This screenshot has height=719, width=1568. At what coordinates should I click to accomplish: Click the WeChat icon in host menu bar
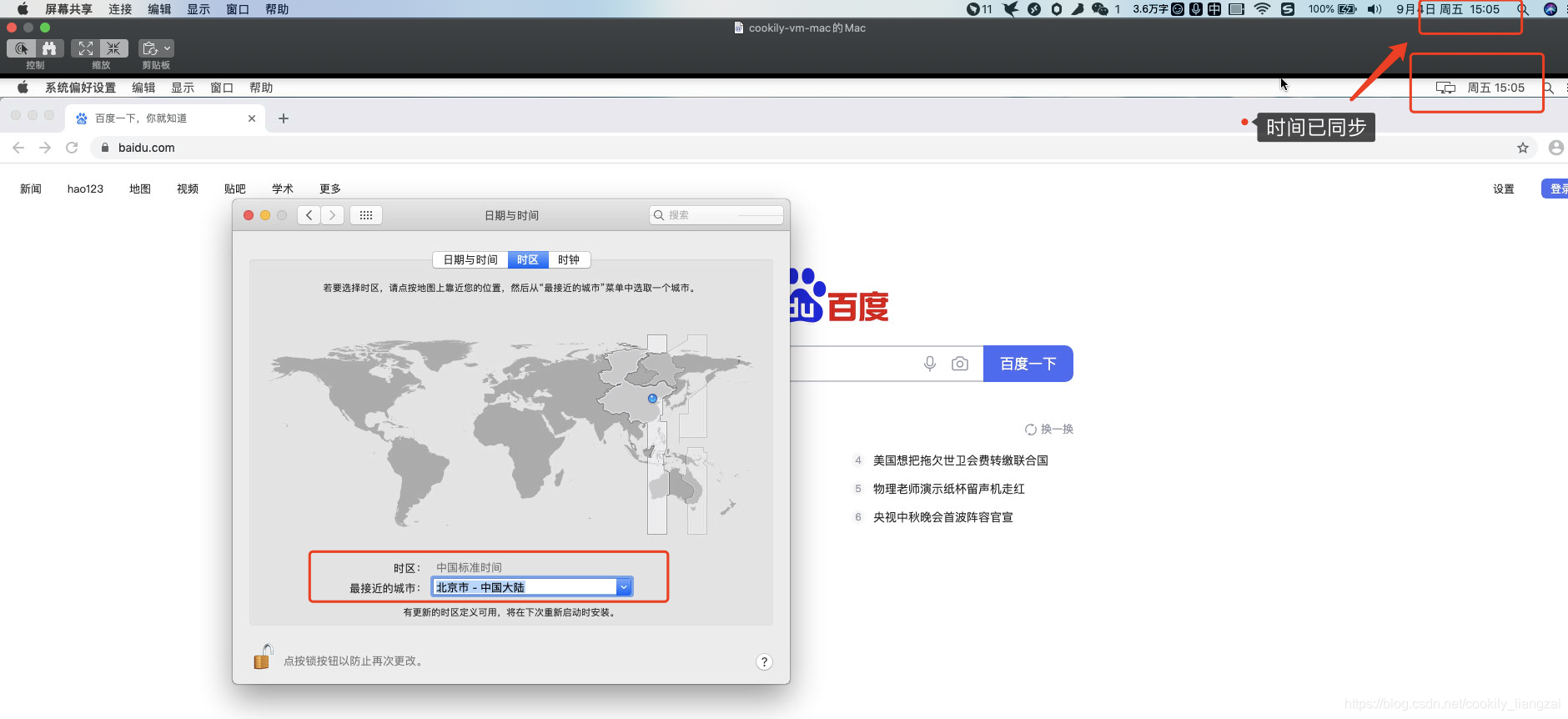(x=1100, y=9)
